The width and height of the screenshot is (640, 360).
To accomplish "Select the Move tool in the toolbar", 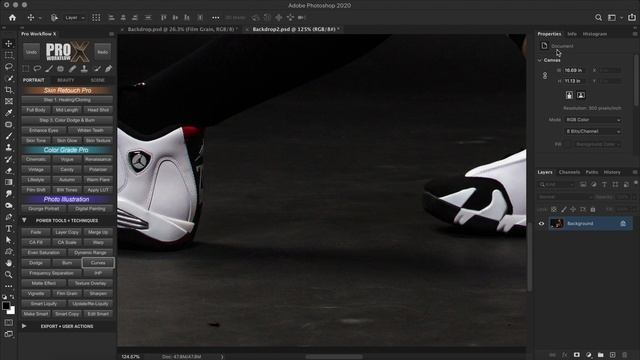I will [9, 44].
